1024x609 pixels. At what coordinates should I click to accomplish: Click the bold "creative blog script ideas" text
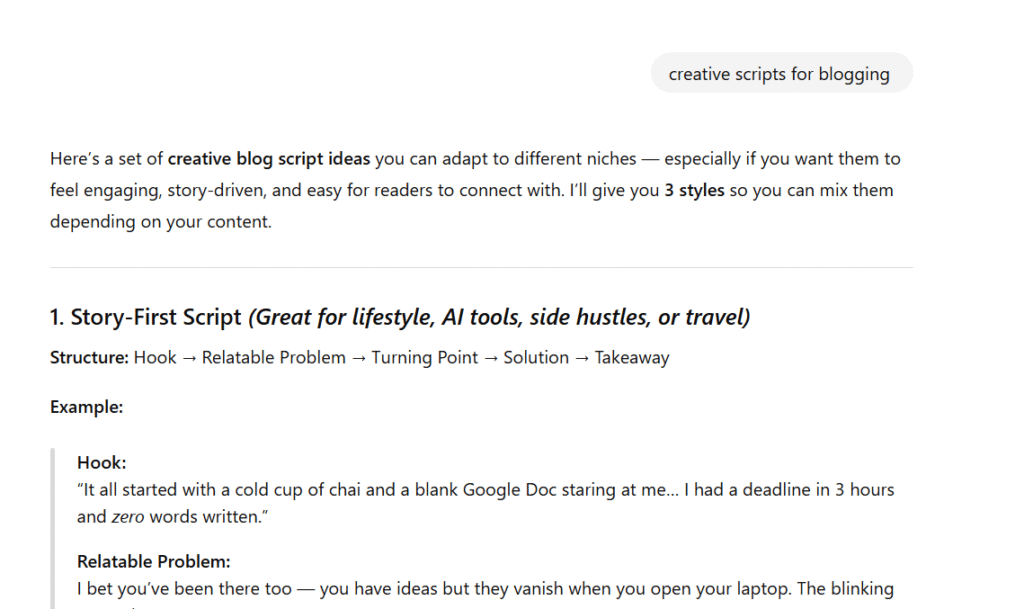[x=268, y=159]
